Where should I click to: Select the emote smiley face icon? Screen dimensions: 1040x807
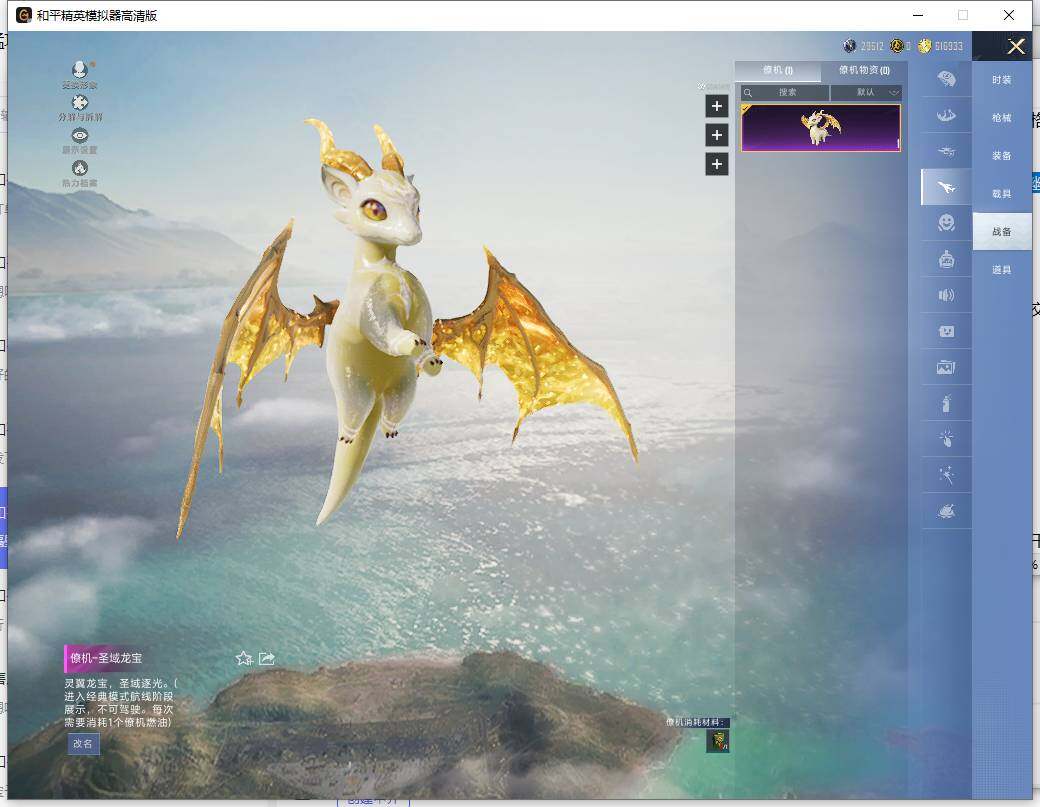946,223
